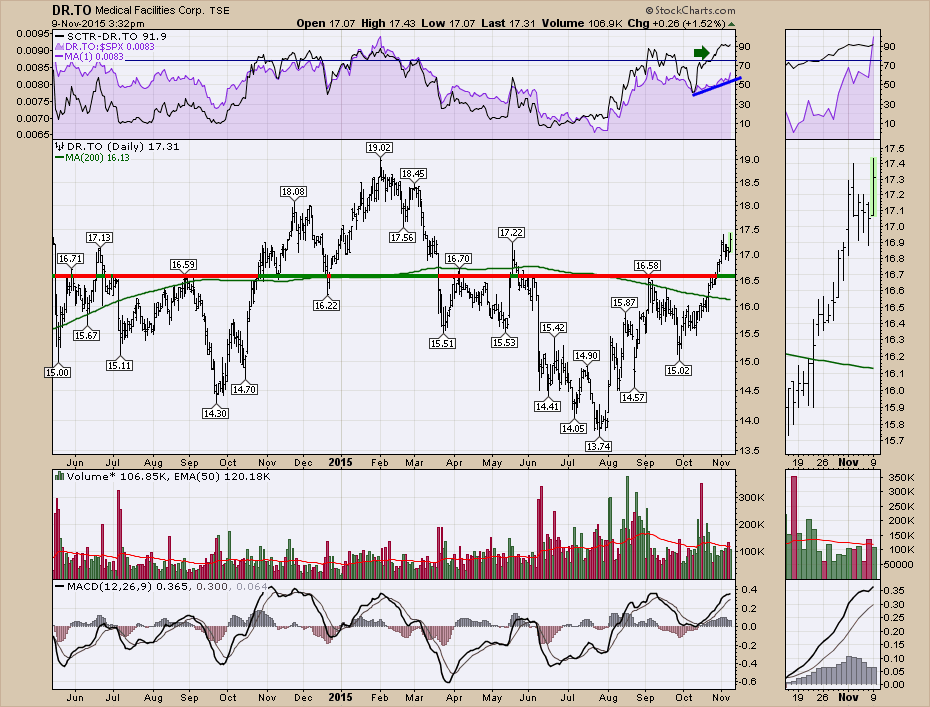This screenshot has height=707, width=930.
Task: Click the 13.74 low price label
Action: coord(598,446)
